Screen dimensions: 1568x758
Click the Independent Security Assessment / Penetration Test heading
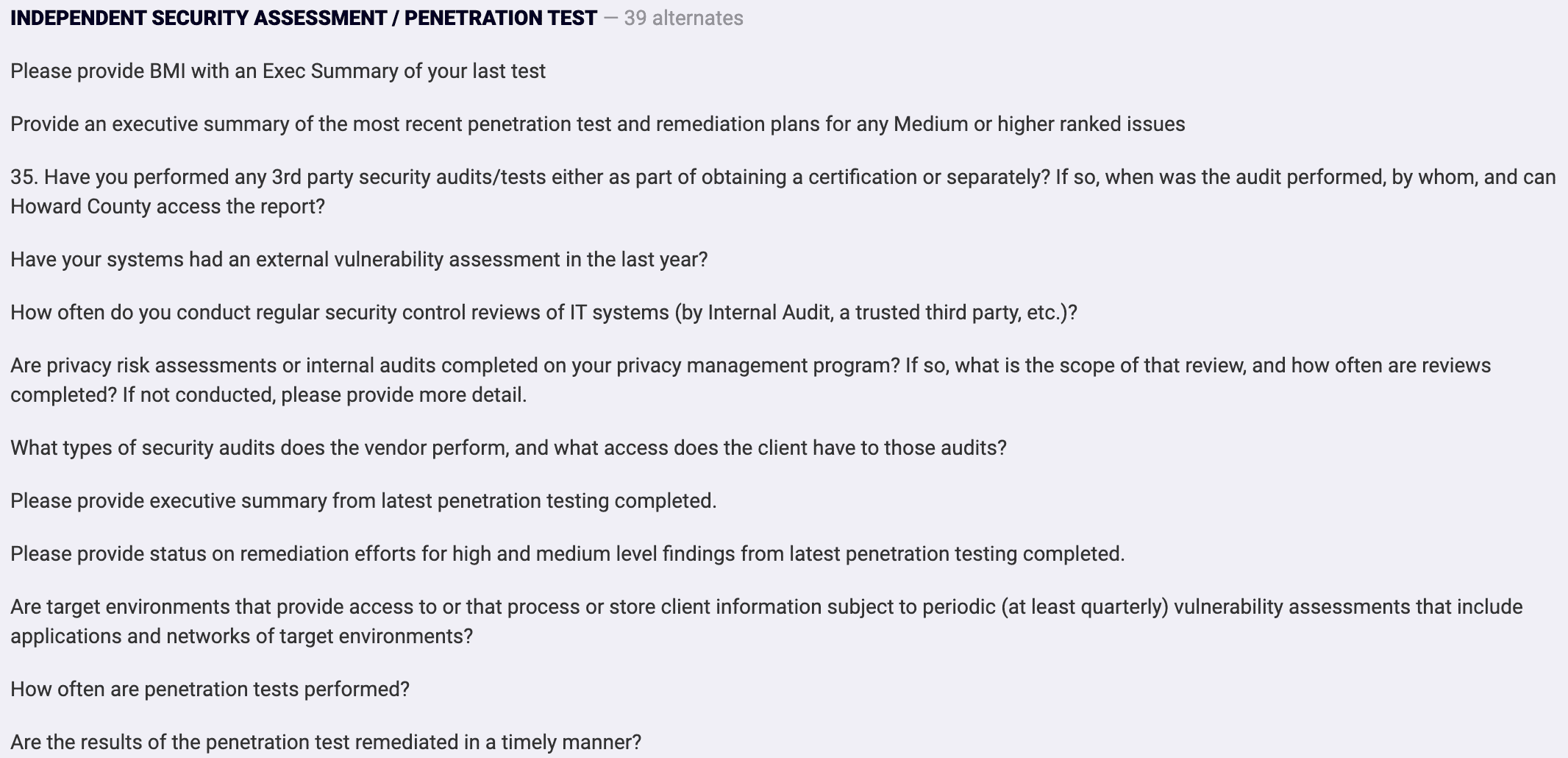[x=304, y=18]
